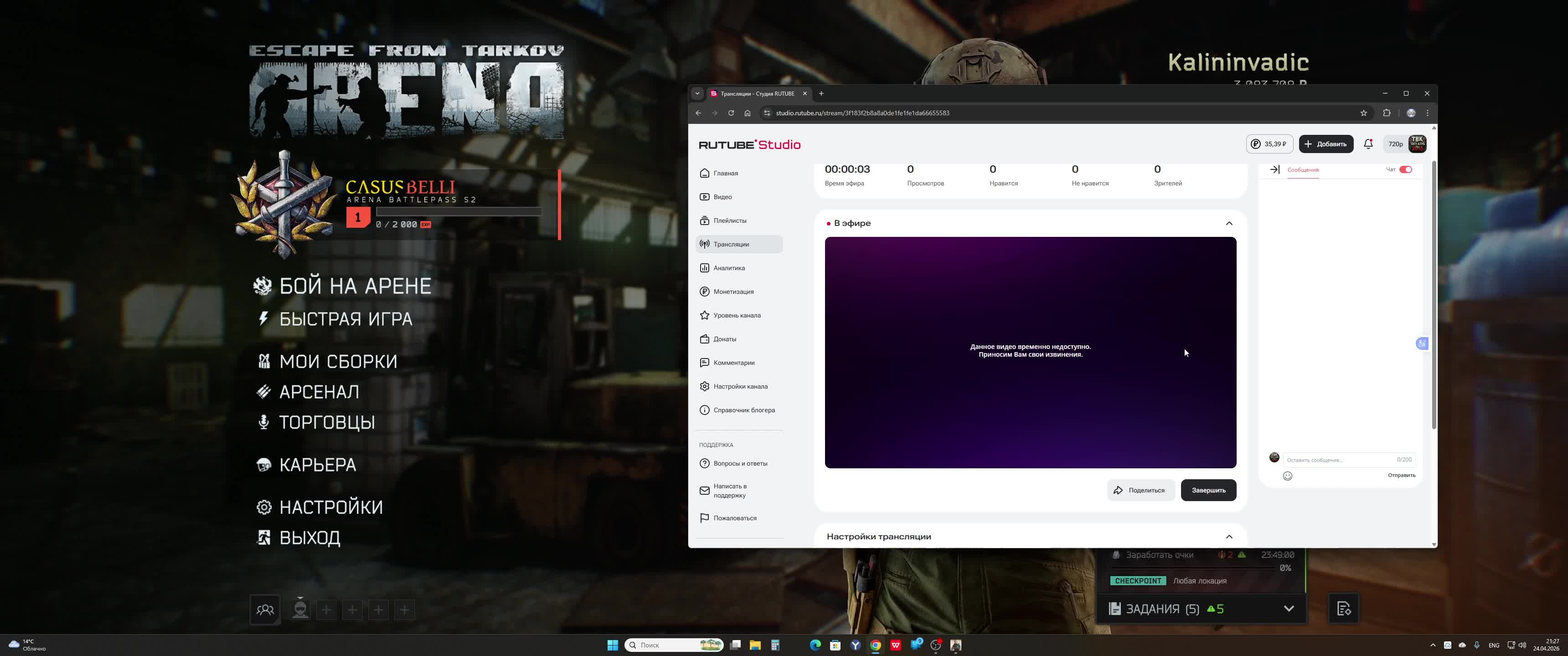Open notes icon beside ЗАДАНИЯ panel
1568x656 pixels.
point(1343,609)
